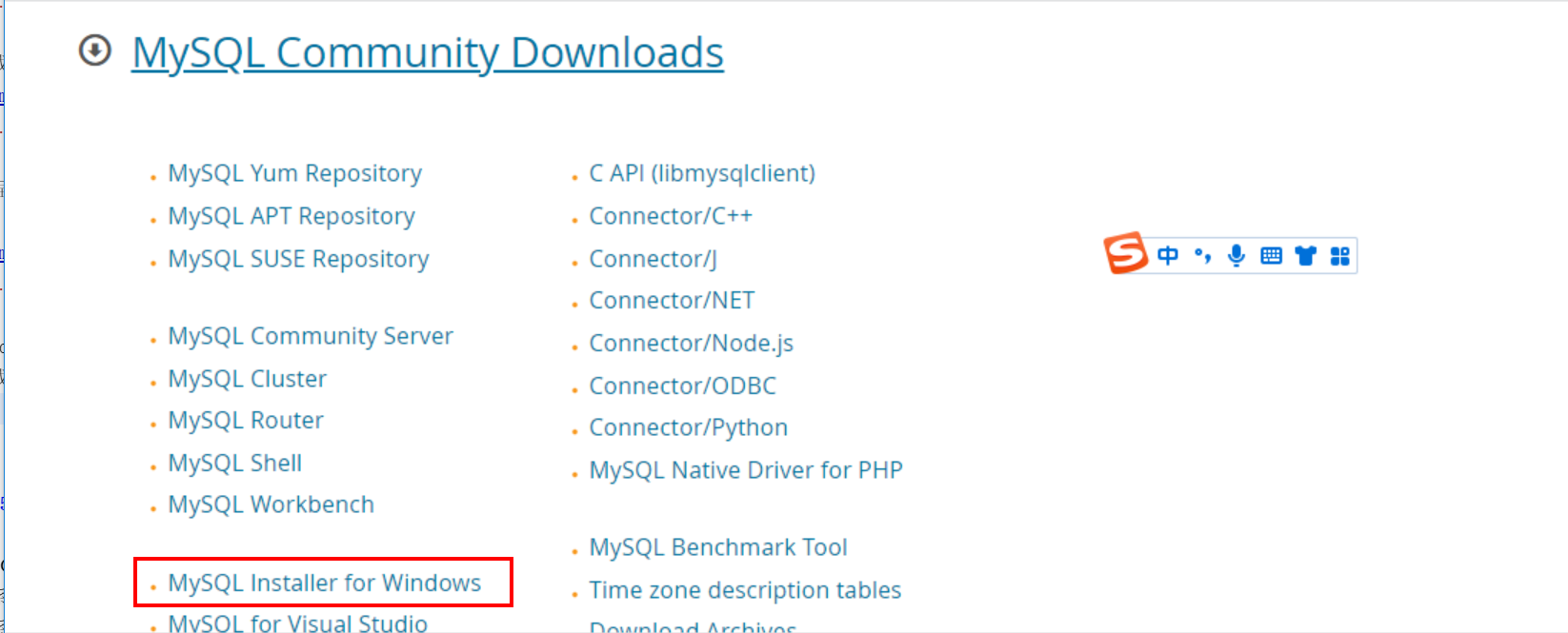Open MySQL SUSE Repository link

(299, 259)
